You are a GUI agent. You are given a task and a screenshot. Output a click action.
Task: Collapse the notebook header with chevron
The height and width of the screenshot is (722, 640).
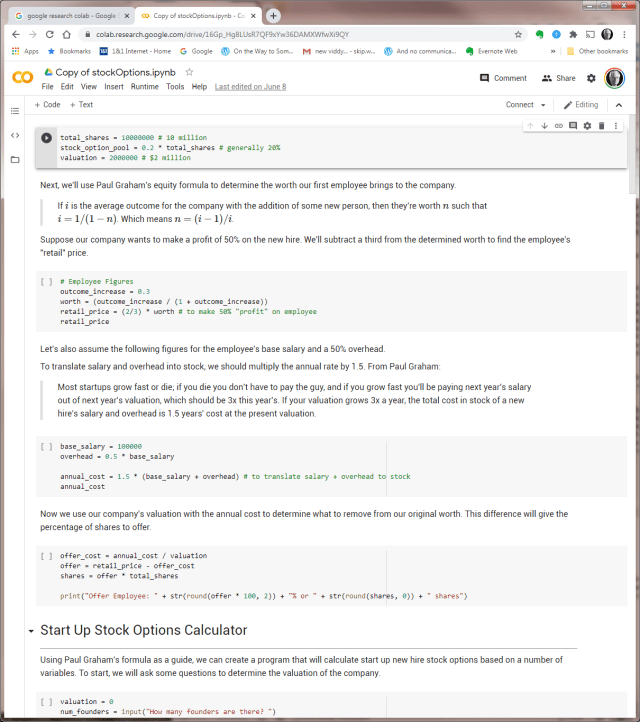click(618, 105)
